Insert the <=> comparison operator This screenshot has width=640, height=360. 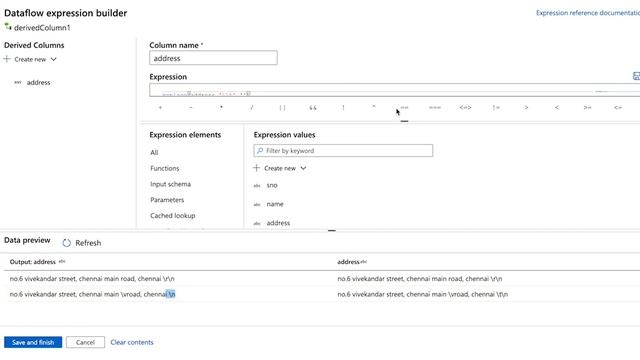pyautogui.click(x=465, y=107)
